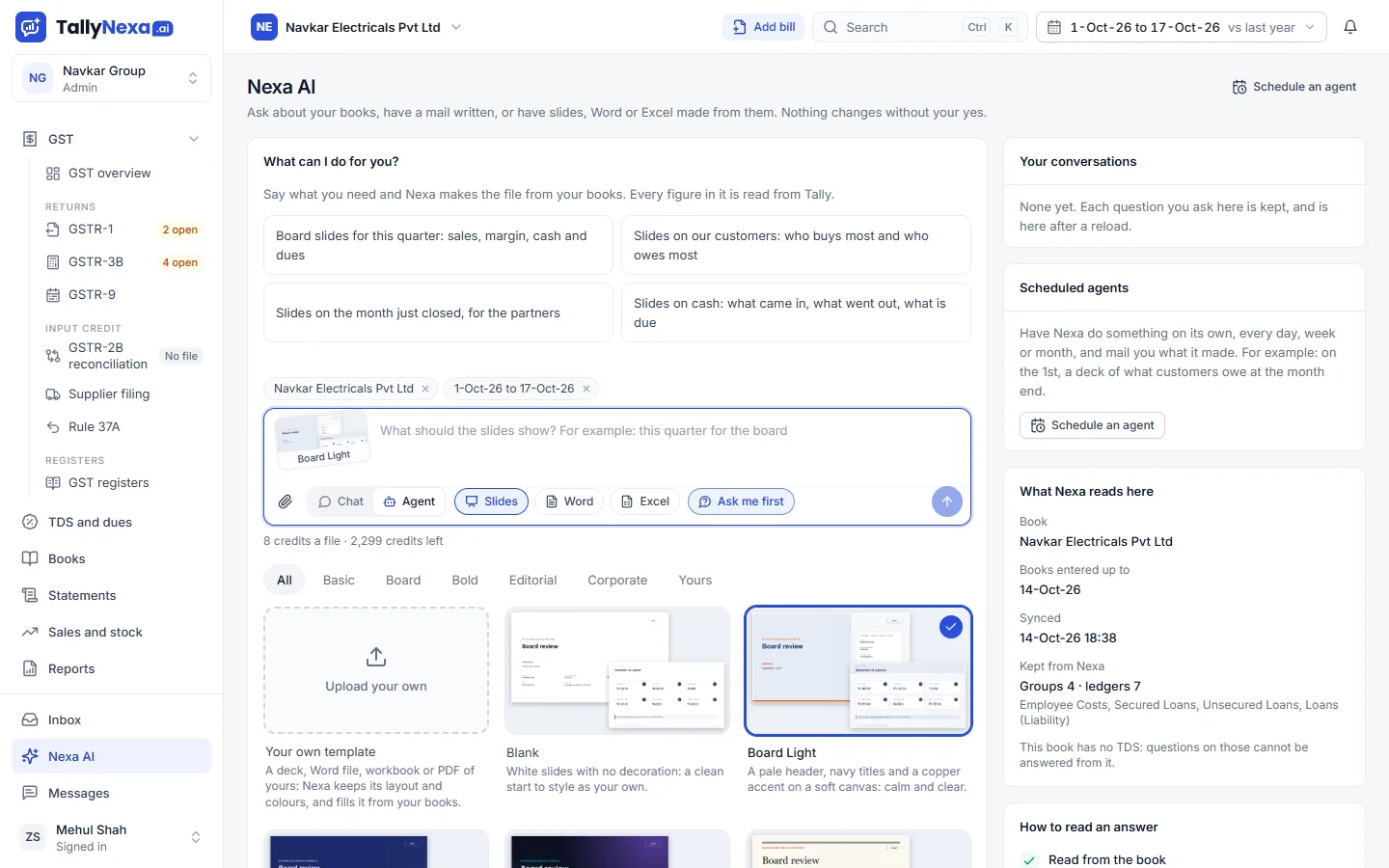This screenshot has width=1389, height=868.
Task: Open GST registers
Action: click(123, 482)
